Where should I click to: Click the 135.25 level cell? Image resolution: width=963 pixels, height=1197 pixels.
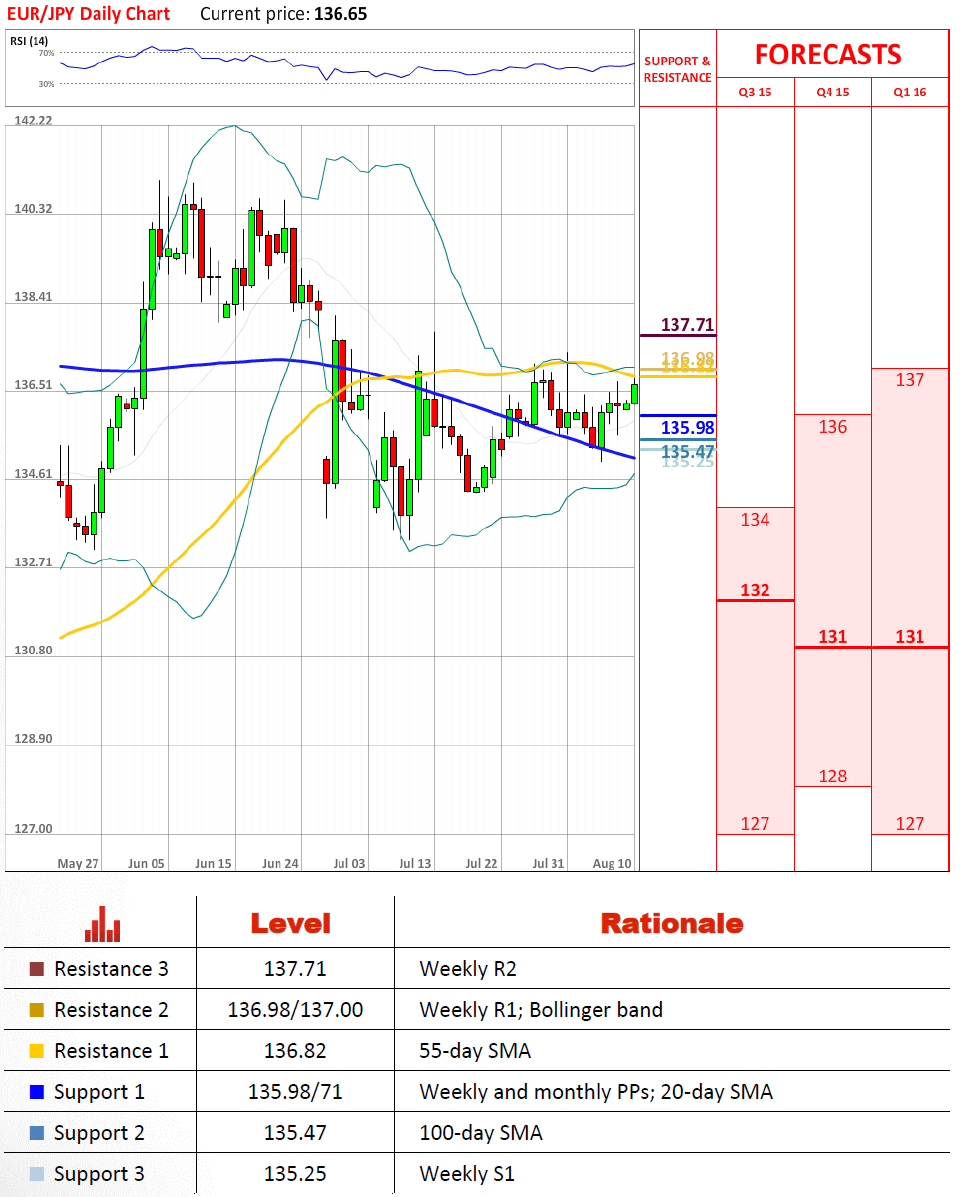(x=295, y=1174)
